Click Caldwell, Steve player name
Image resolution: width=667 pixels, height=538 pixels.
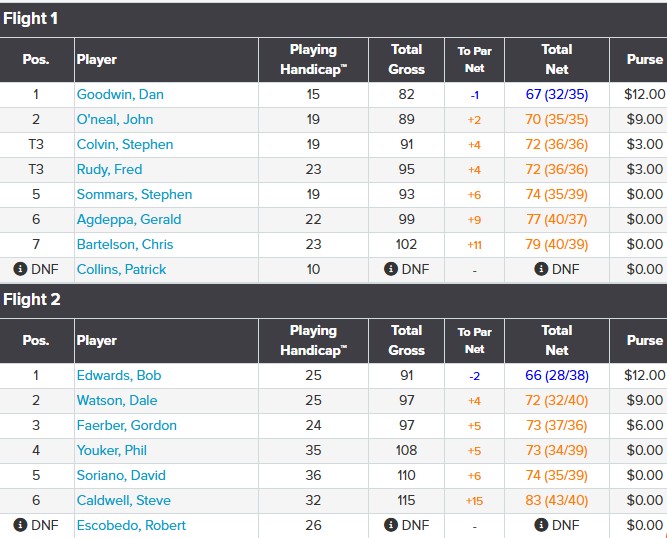coord(124,500)
